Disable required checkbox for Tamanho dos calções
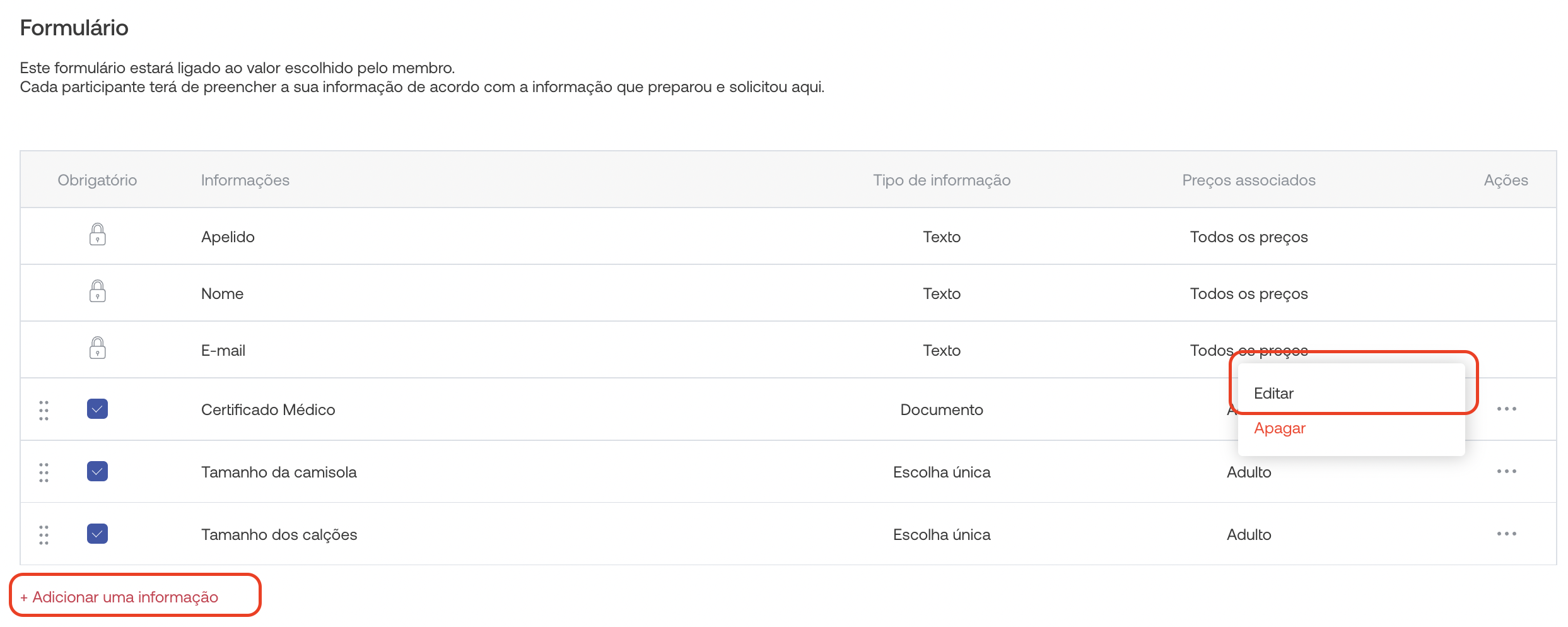This screenshot has width=1568, height=627. click(97, 534)
